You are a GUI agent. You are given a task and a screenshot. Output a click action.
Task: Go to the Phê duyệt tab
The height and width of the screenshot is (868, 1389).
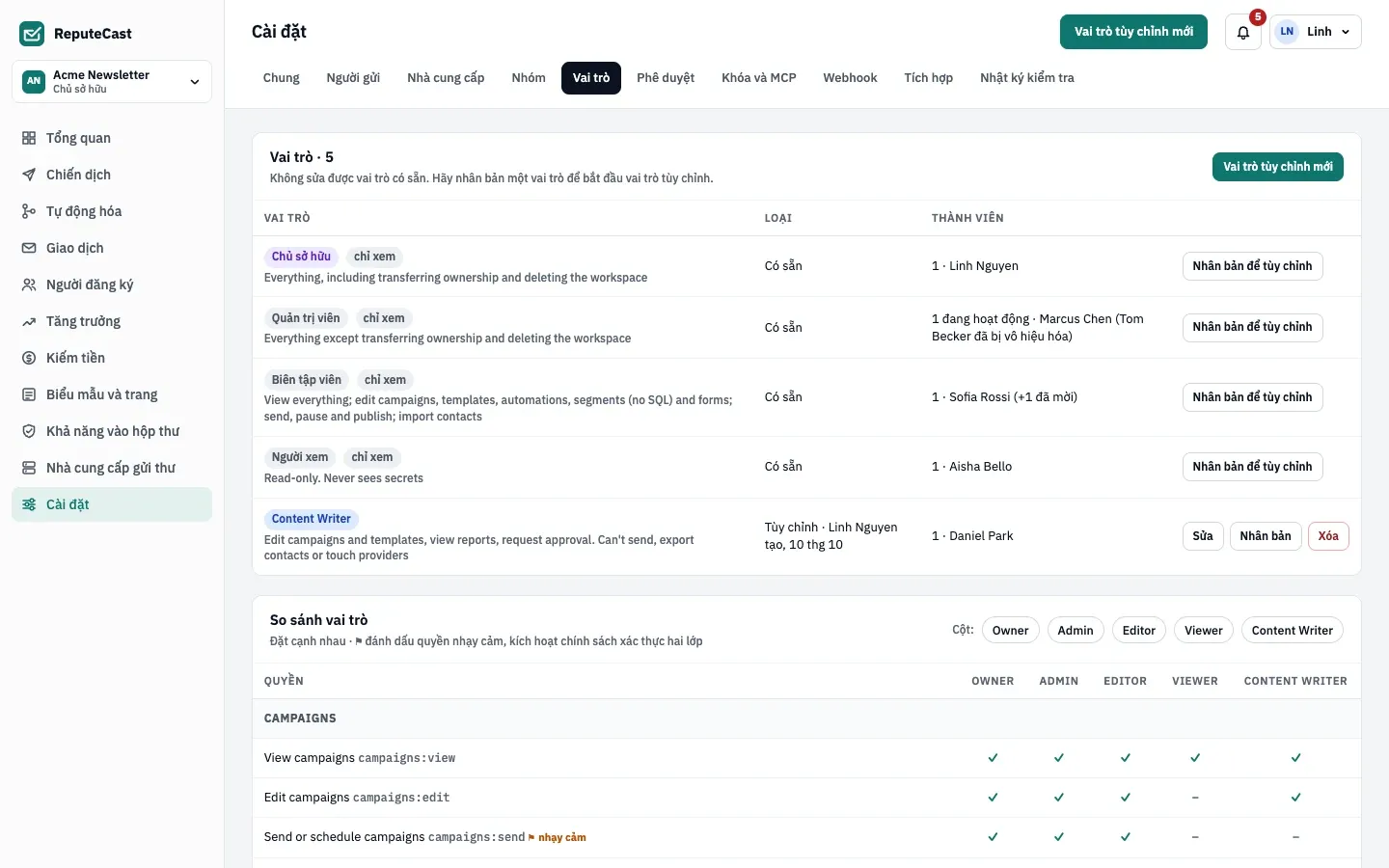(x=666, y=78)
